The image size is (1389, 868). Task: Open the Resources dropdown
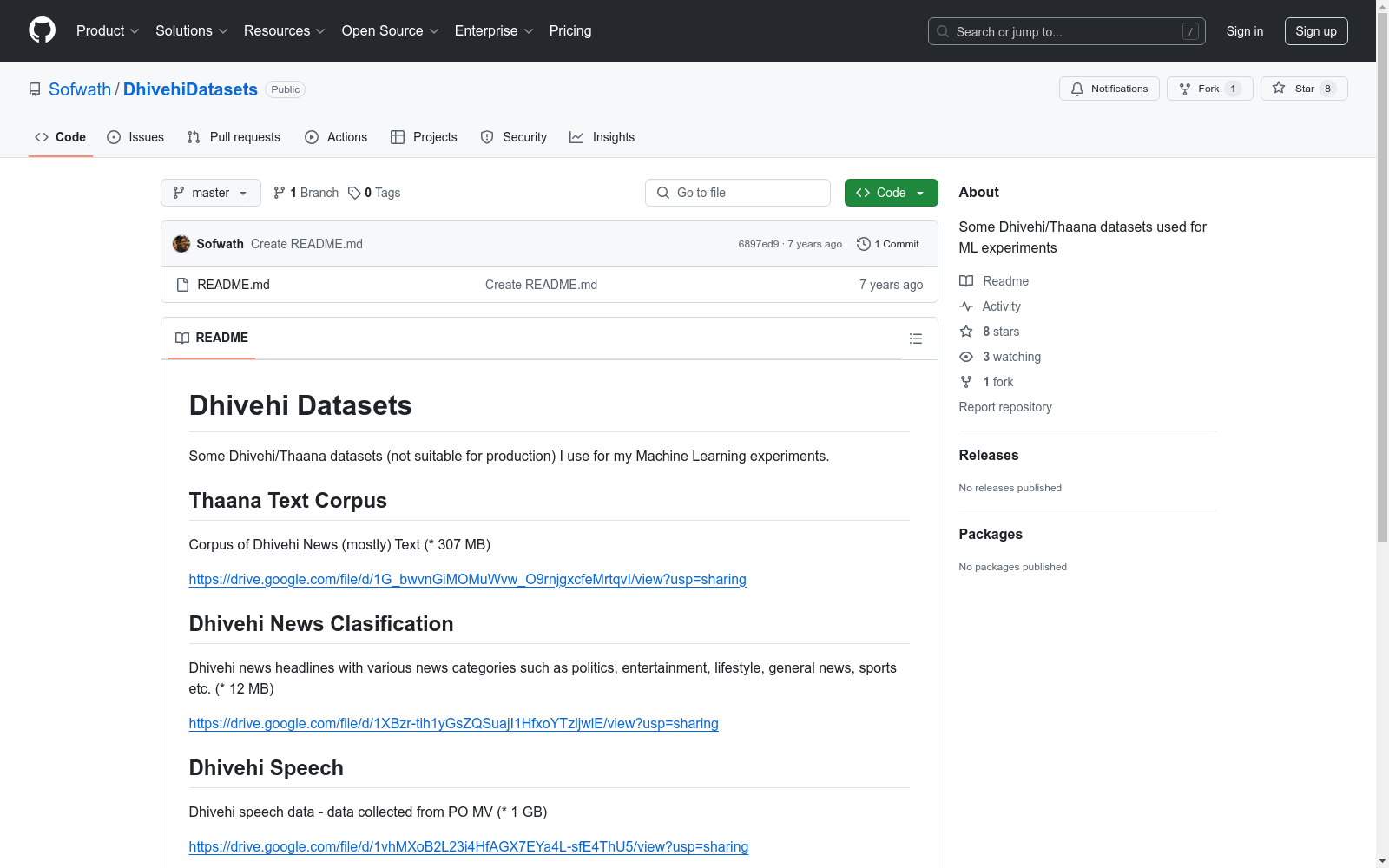pyautogui.click(x=285, y=31)
